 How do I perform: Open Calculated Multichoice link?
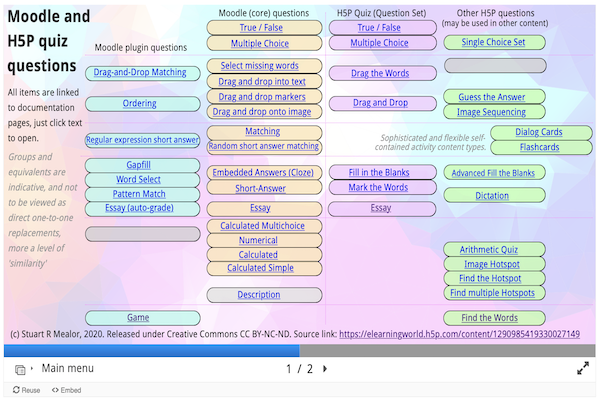click(x=262, y=226)
